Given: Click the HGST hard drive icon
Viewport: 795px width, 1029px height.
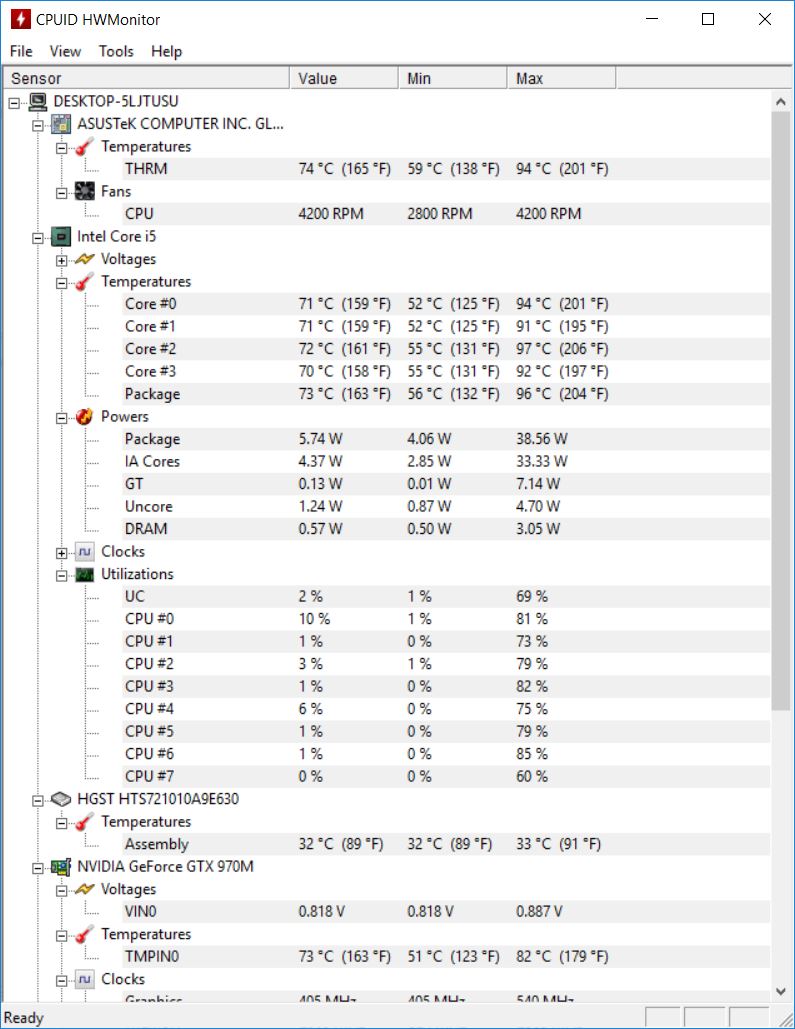Looking at the screenshot, I should [61, 799].
